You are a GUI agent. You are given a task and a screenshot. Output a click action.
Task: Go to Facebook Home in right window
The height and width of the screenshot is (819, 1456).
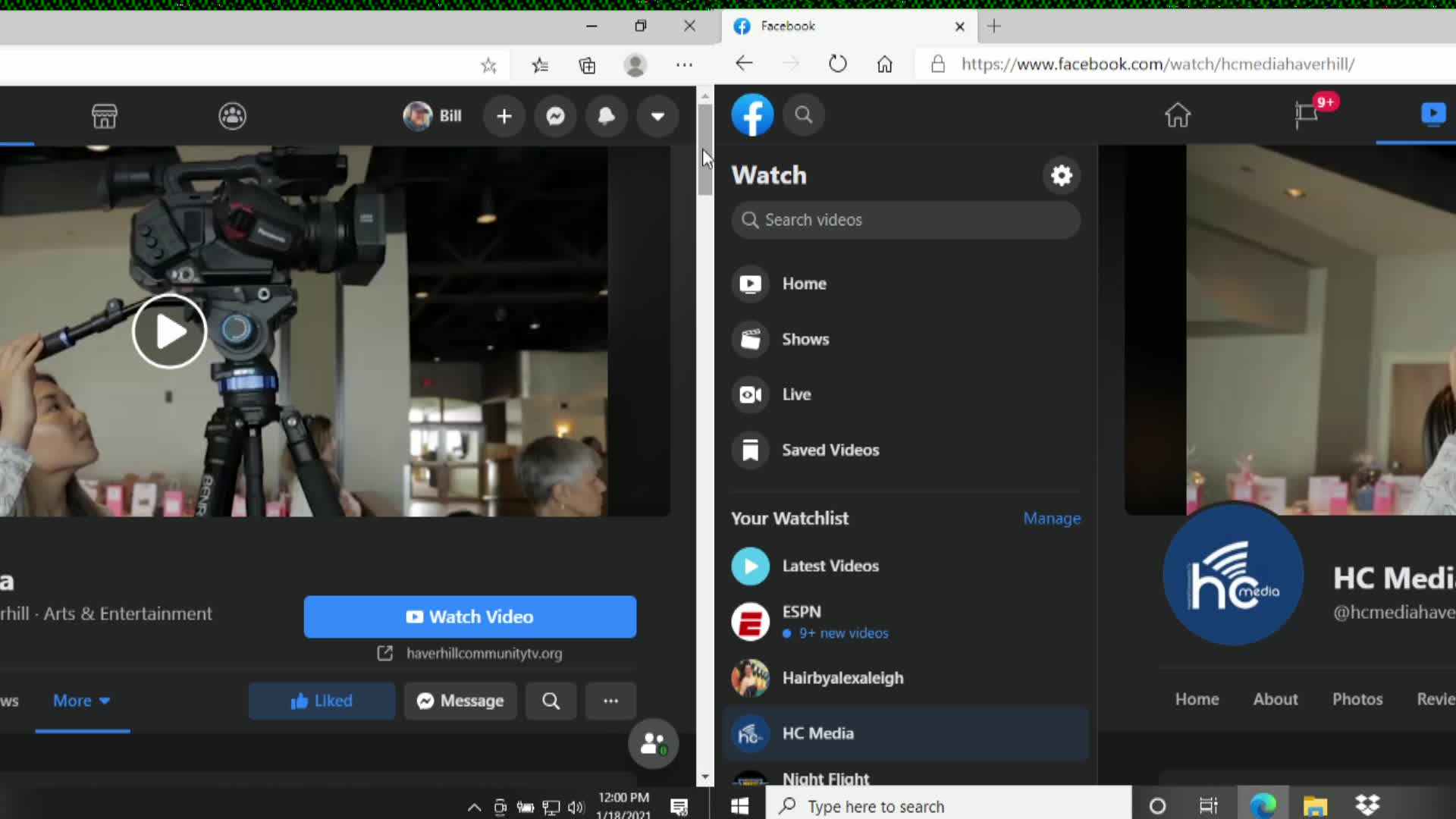[1178, 115]
